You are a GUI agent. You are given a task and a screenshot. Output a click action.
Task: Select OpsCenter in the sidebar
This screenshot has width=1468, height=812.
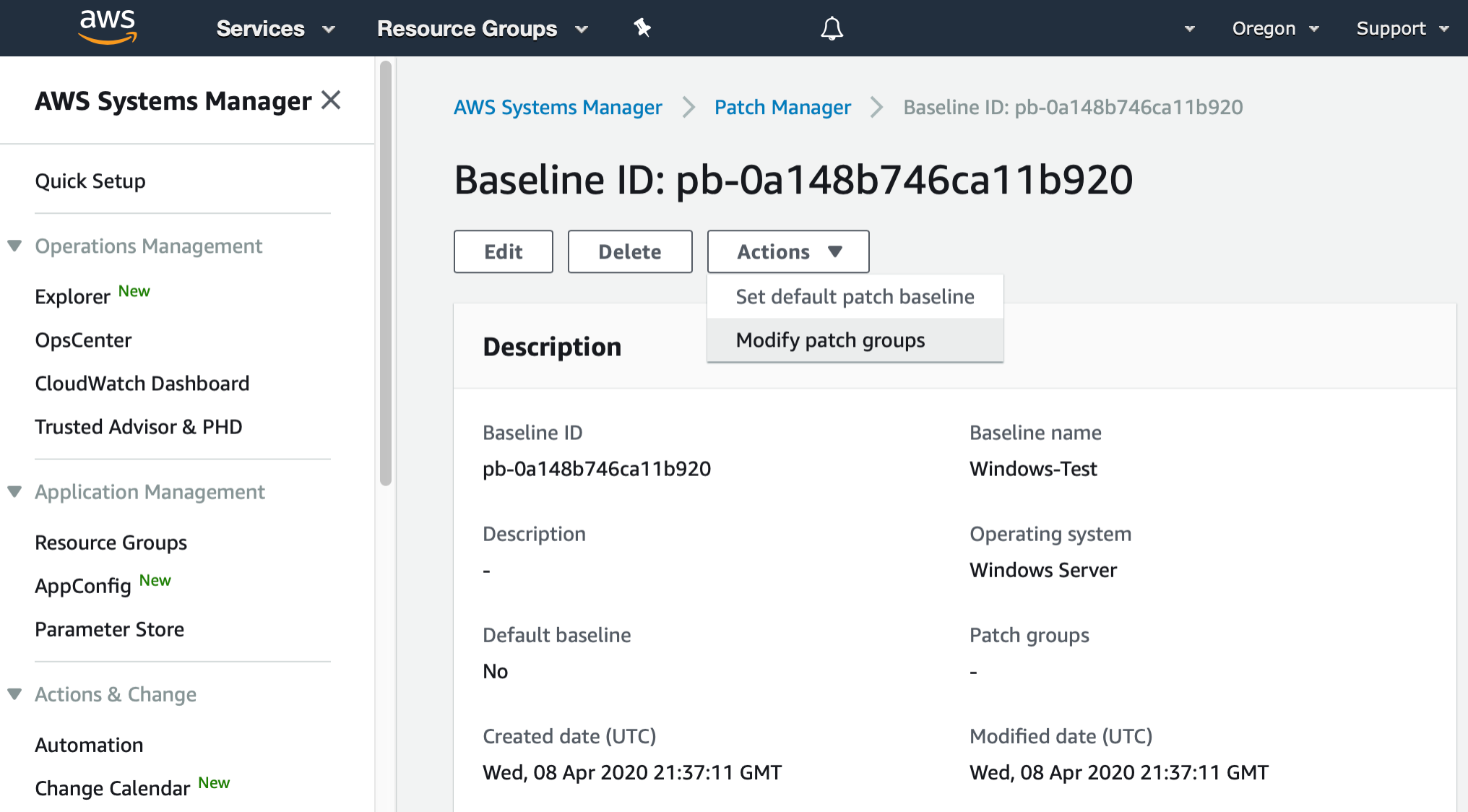coord(83,340)
